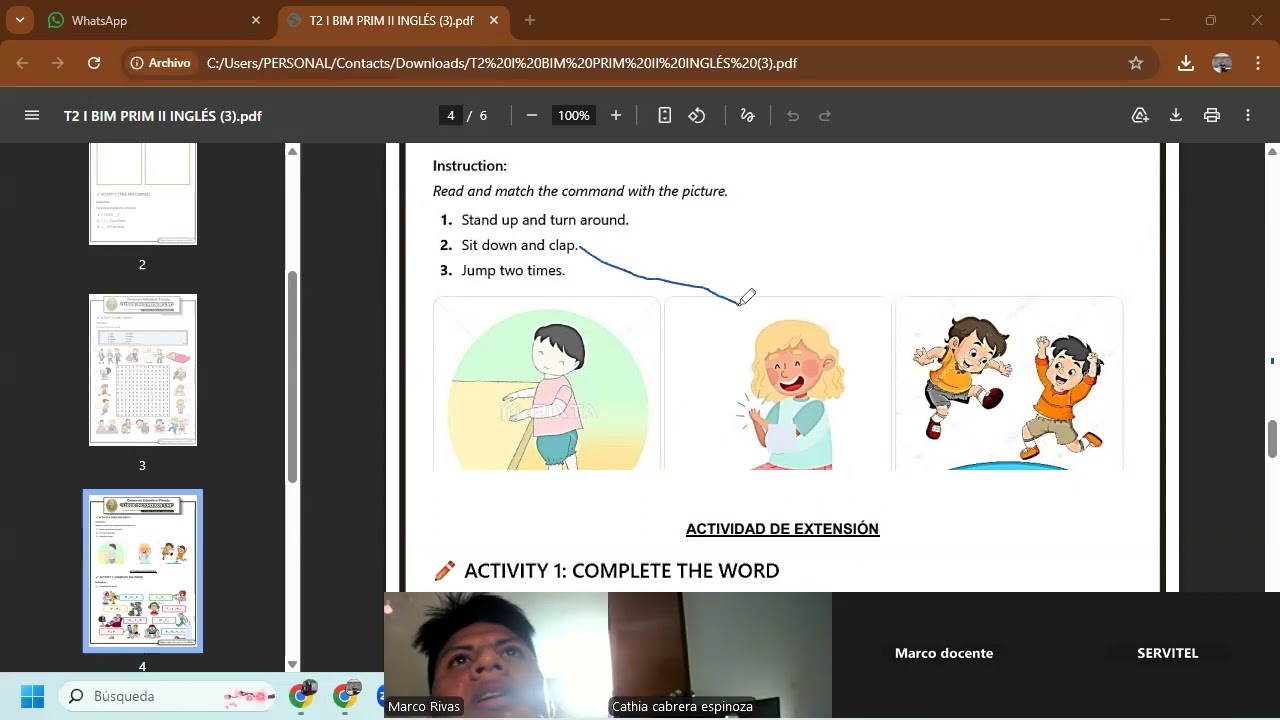Click the boy standing picture
Image resolution: width=1280 pixels, height=720 pixels.
pos(547,384)
